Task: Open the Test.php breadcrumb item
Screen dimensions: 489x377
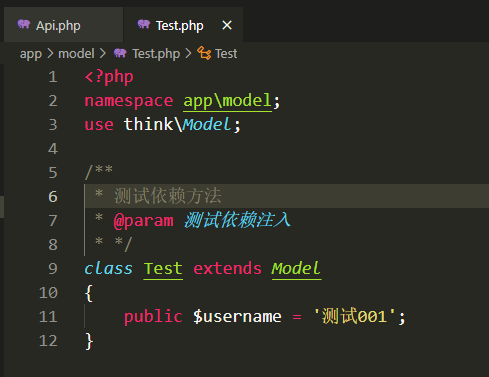Action: tap(156, 54)
